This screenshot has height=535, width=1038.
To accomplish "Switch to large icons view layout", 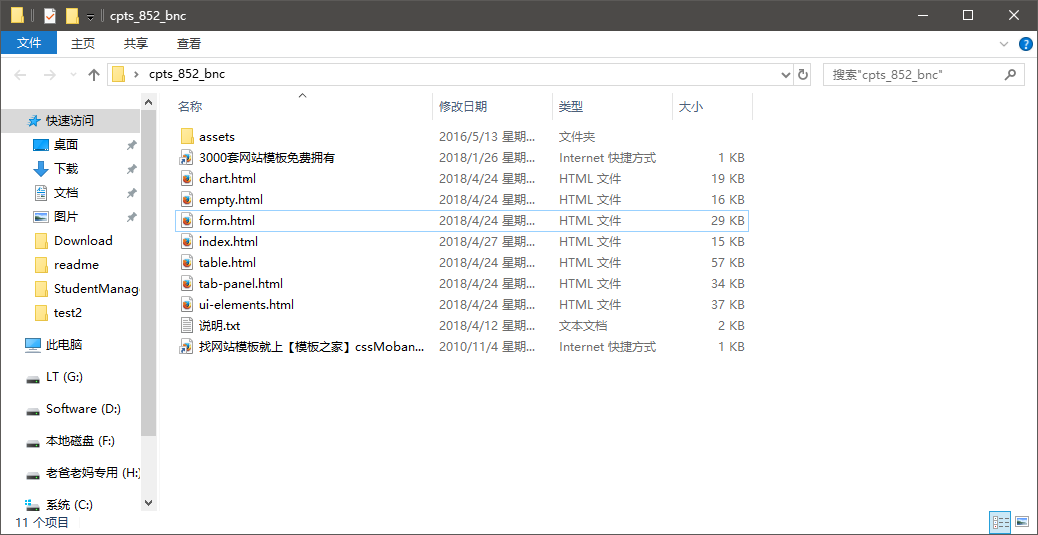I will pos(1021,522).
